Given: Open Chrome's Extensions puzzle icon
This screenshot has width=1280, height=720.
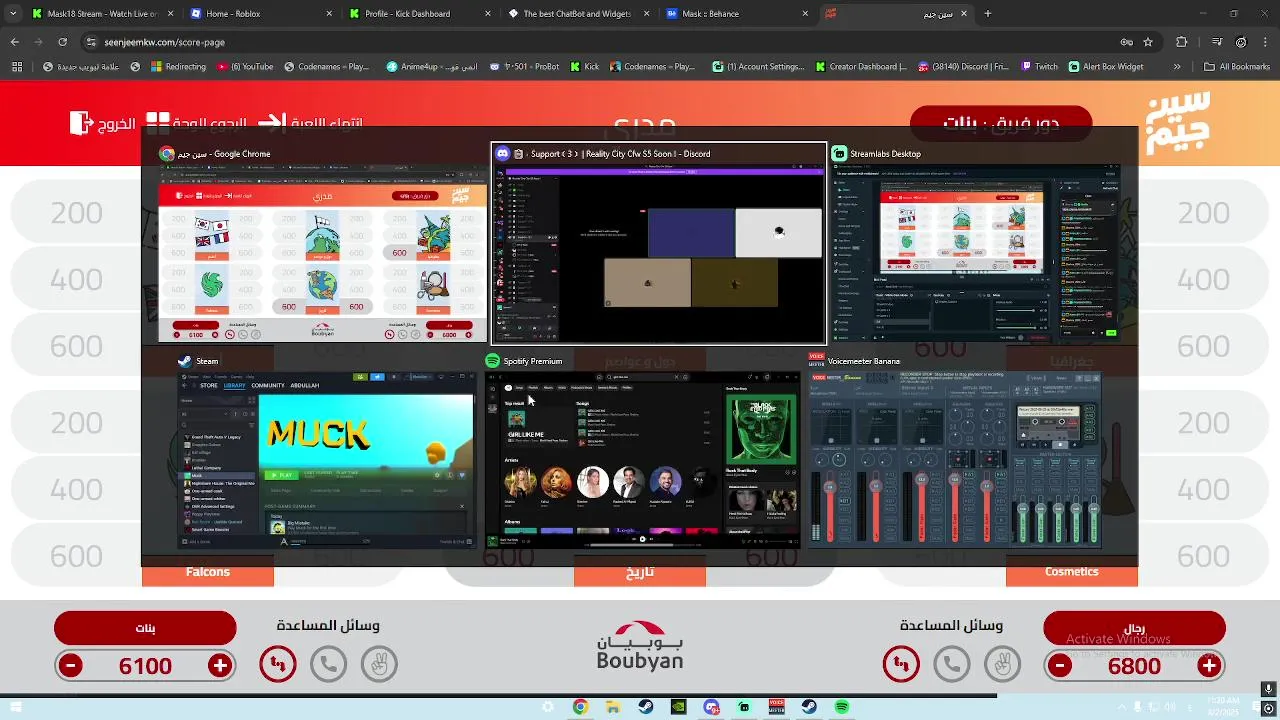Looking at the screenshot, I should point(1182,42).
